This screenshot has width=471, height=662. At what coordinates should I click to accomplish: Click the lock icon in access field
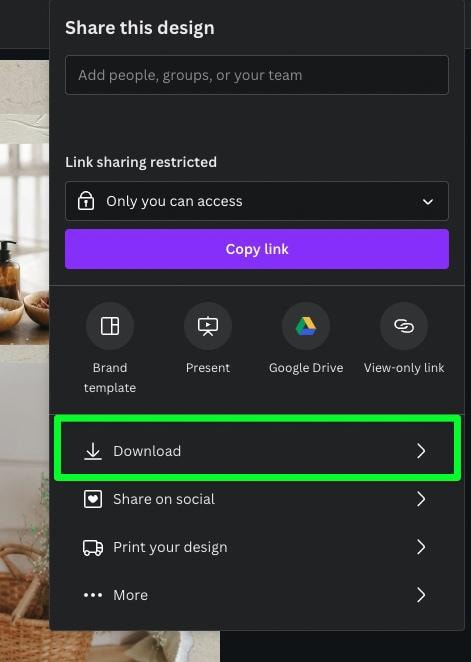point(86,201)
